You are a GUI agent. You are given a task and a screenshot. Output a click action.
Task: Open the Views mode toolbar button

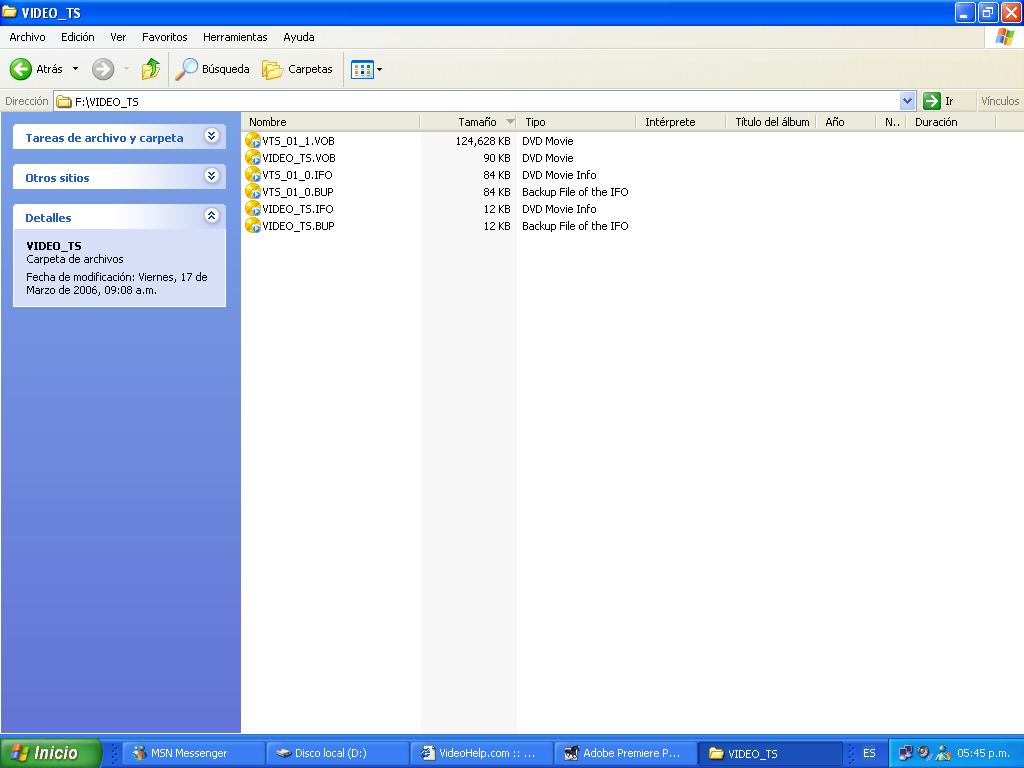[x=362, y=69]
